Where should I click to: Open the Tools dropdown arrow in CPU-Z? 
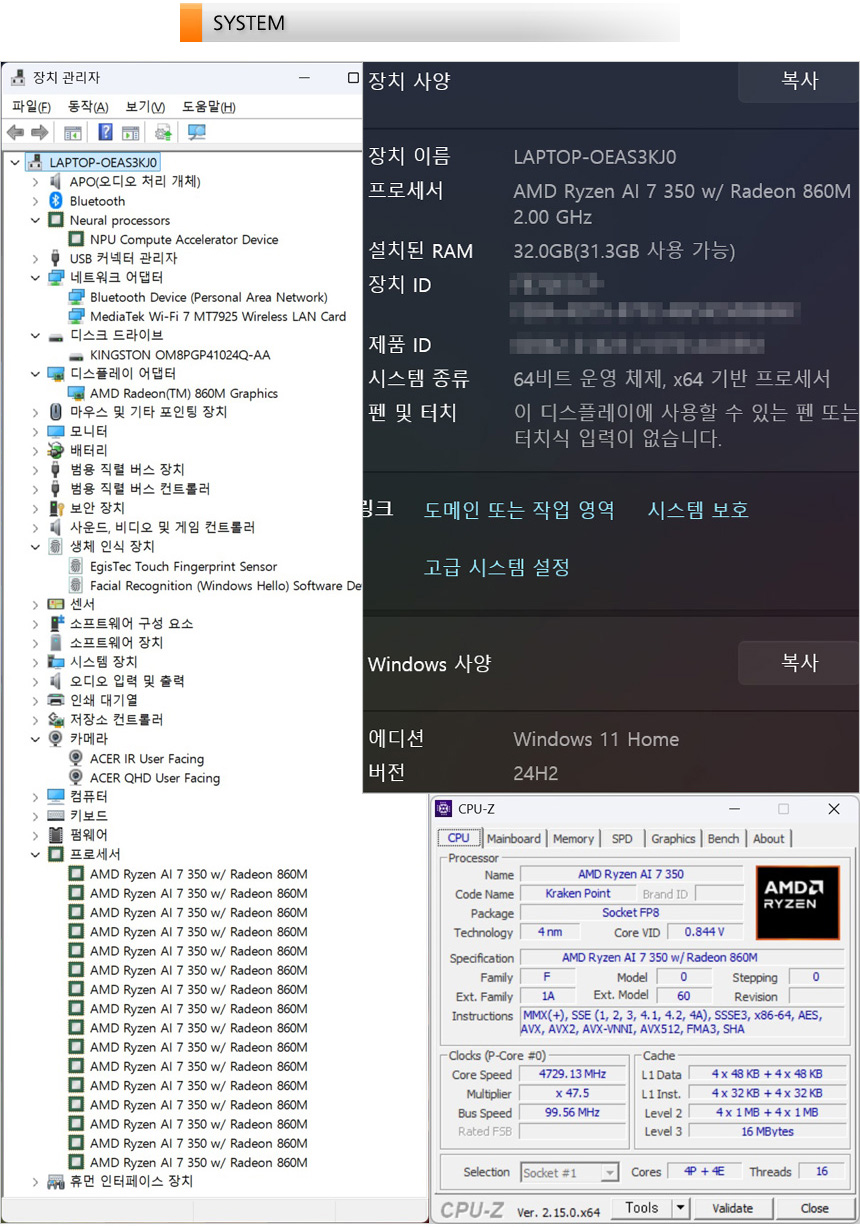pyautogui.click(x=680, y=1208)
